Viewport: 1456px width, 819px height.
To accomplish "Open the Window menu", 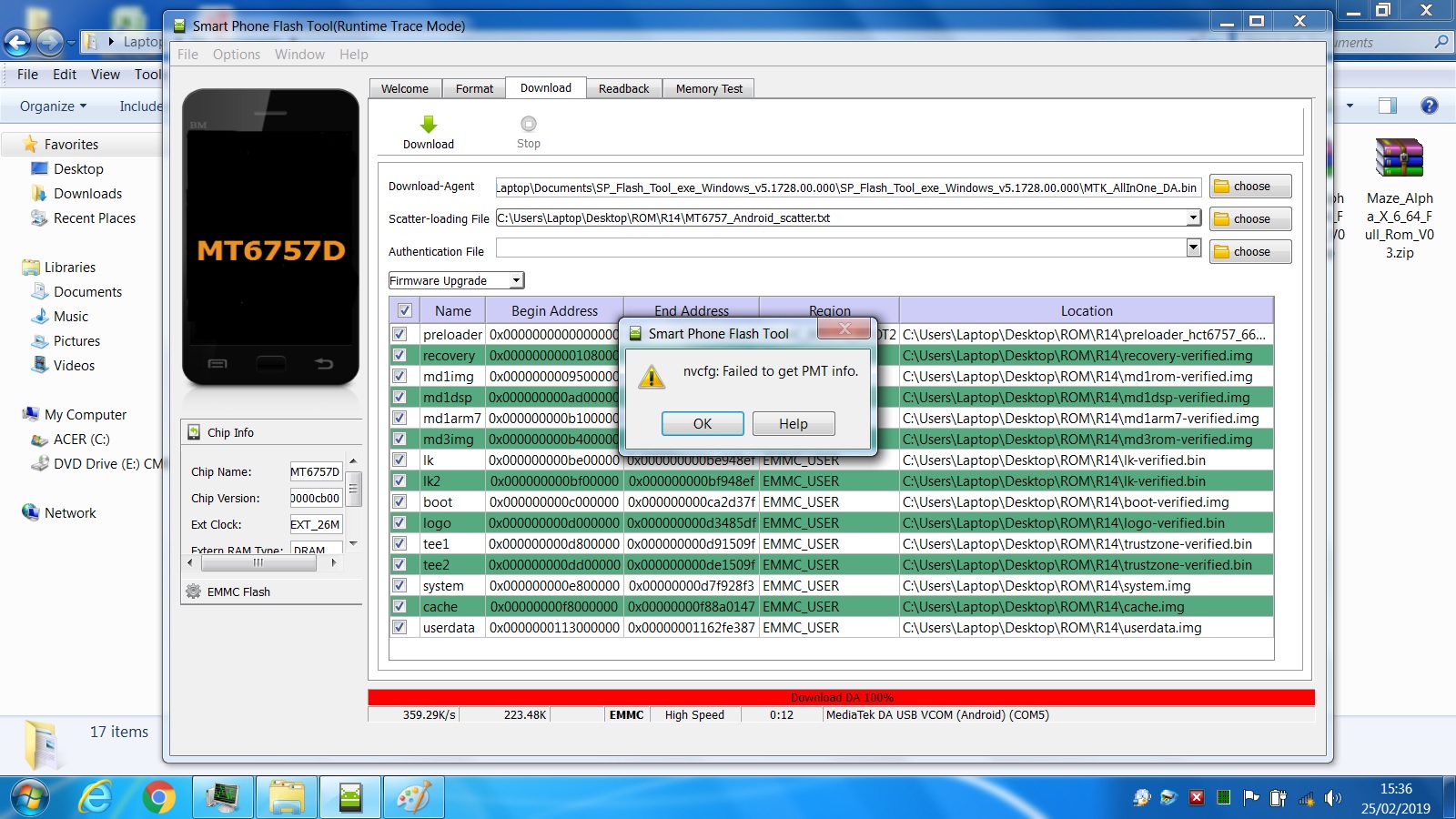I will (299, 55).
